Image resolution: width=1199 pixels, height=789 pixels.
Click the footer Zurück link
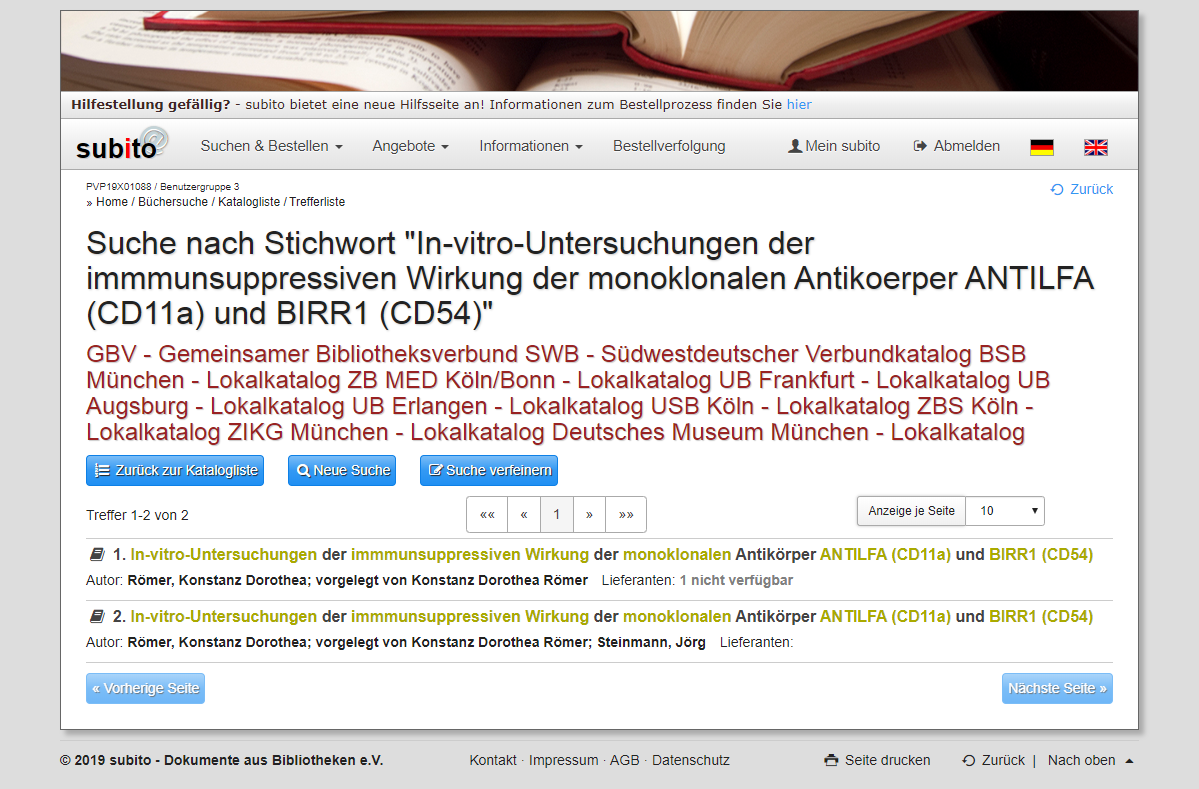click(x=993, y=760)
